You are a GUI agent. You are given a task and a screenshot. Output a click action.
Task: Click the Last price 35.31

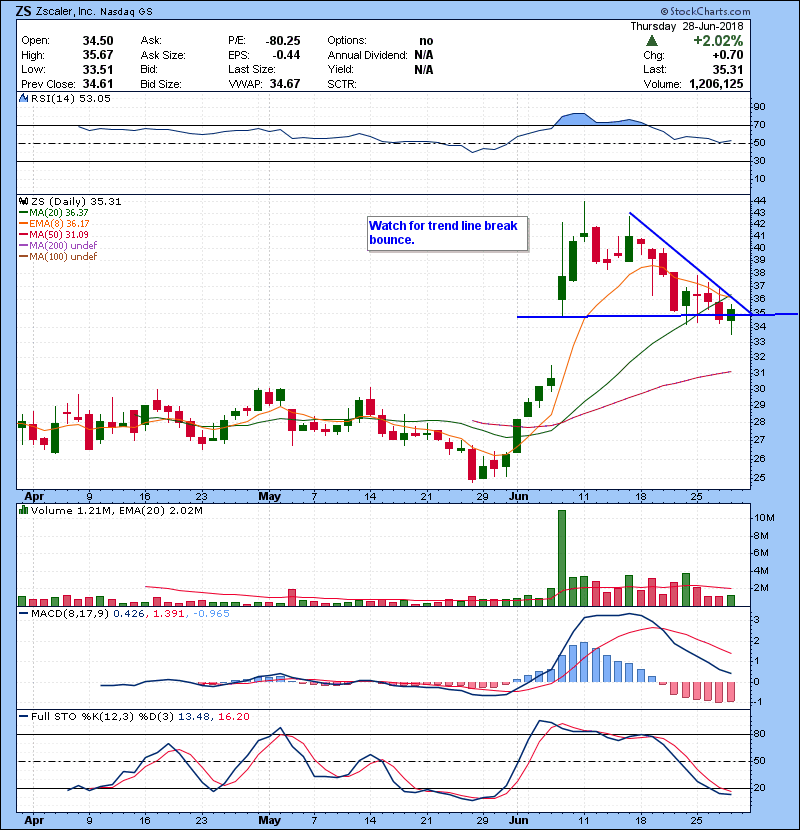click(727, 69)
